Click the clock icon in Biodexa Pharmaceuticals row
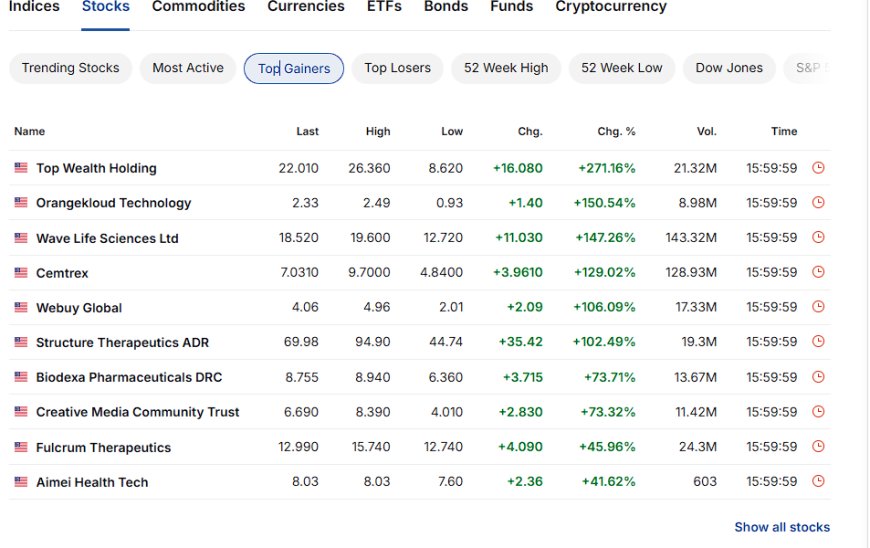The height and width of the screenshot is (548, 870). 818,377
